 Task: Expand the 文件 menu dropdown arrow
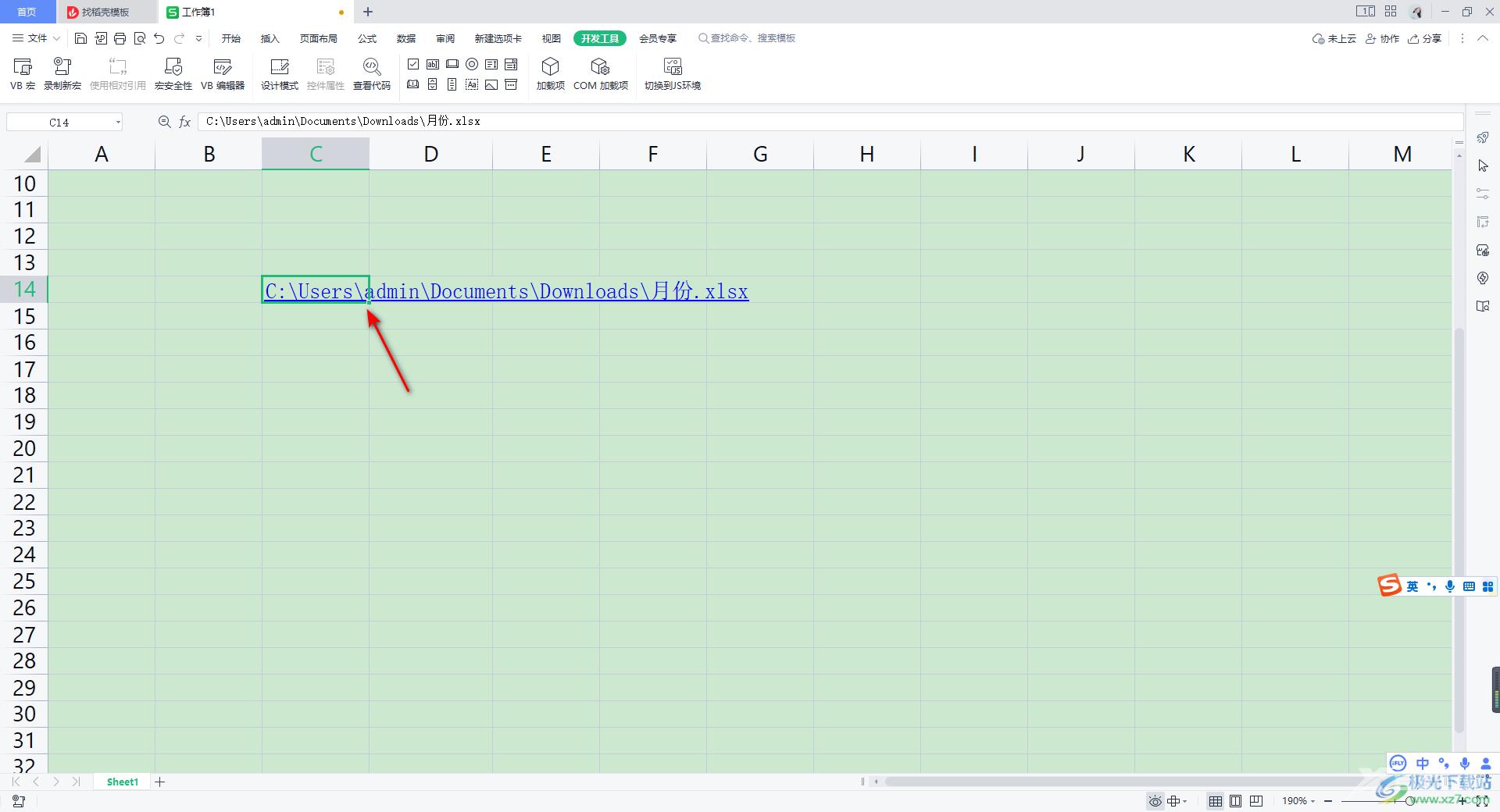point(56,38)
